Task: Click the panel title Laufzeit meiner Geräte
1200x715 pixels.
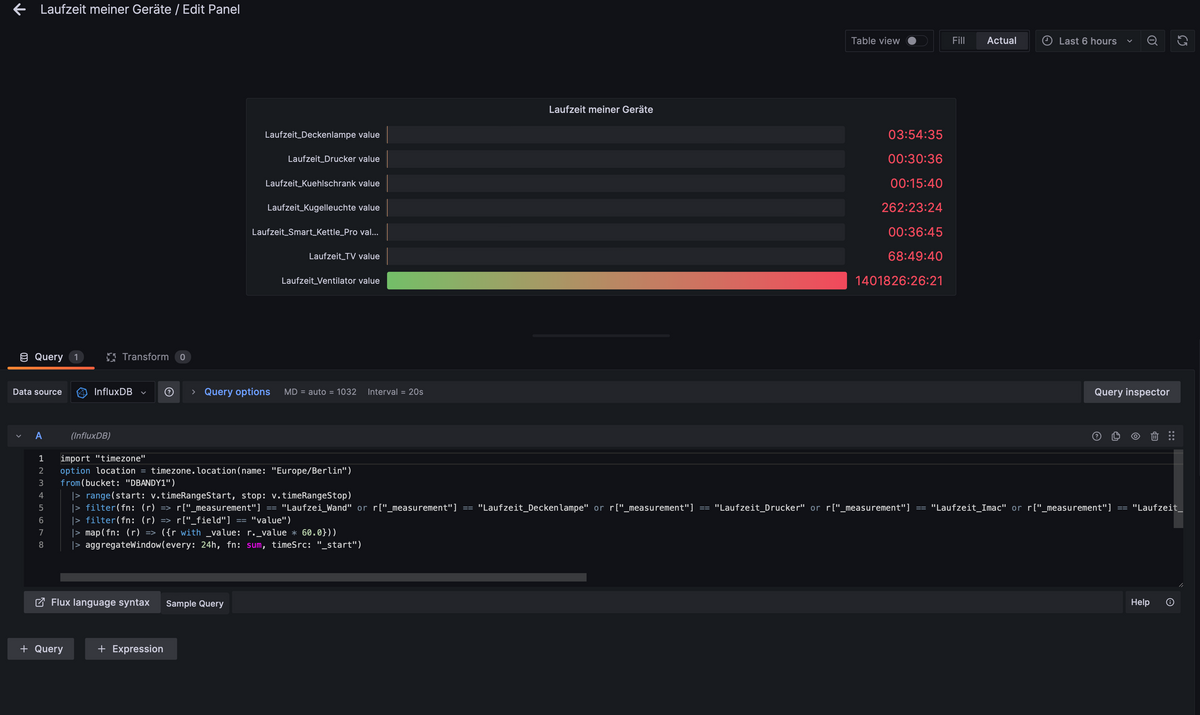Action: [x=601, y=109]
